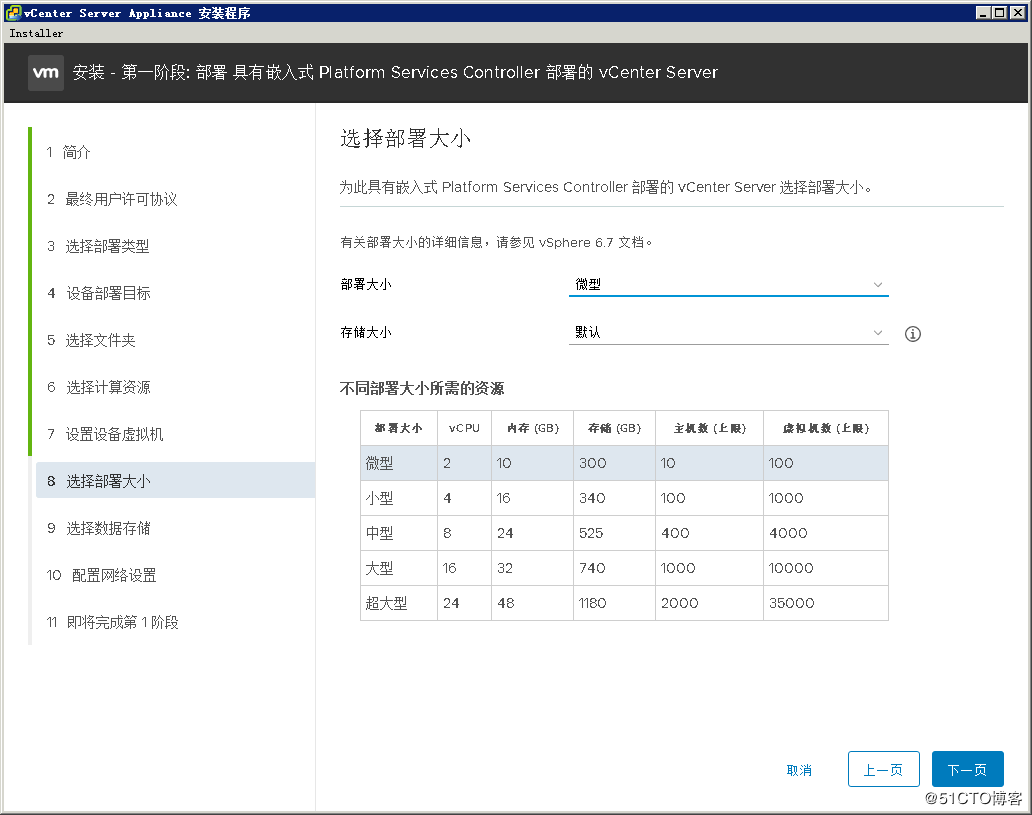Open the Installer menu

click(36, 33)
